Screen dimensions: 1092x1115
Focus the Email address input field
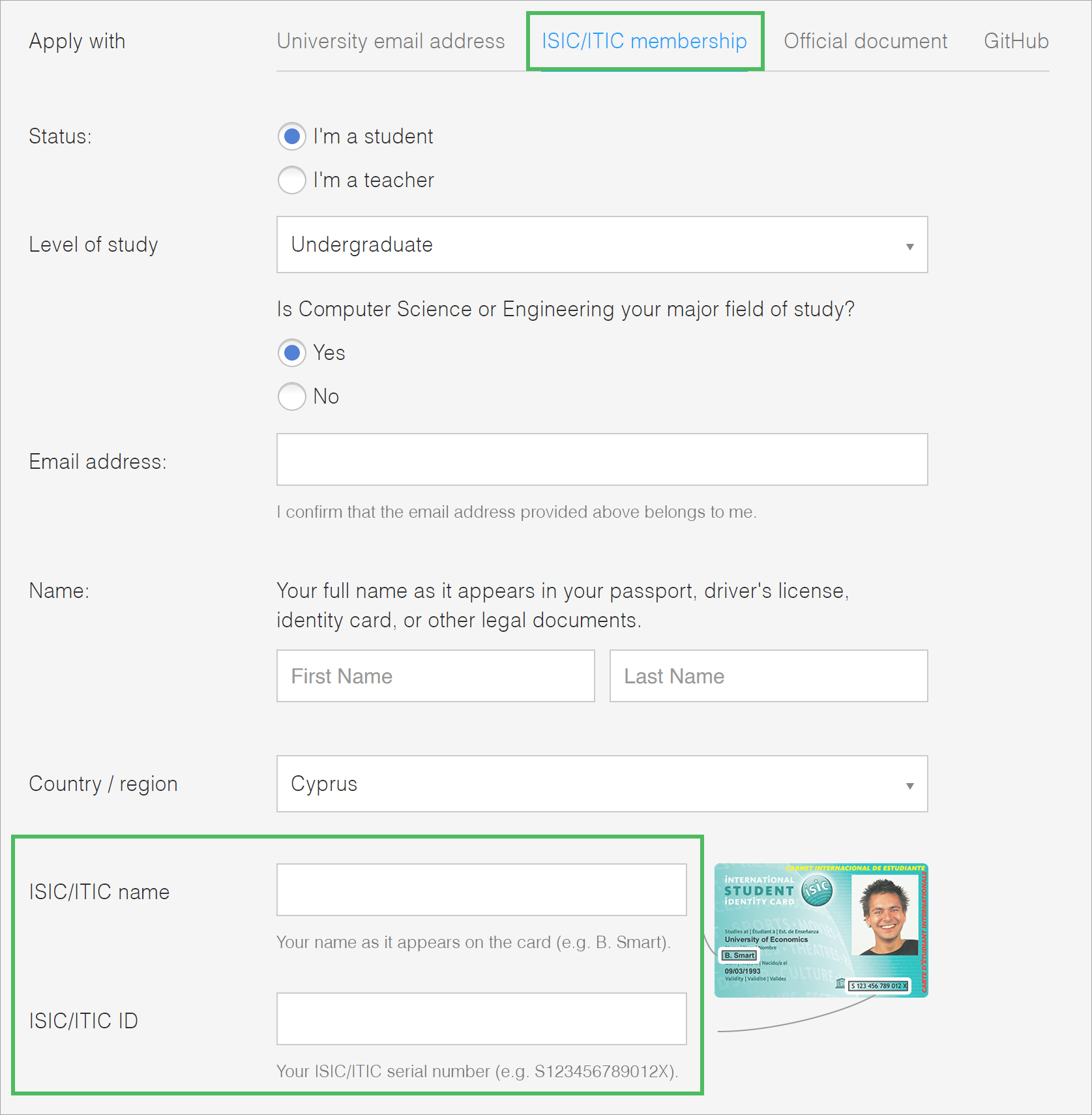click(x=601, y=460)
